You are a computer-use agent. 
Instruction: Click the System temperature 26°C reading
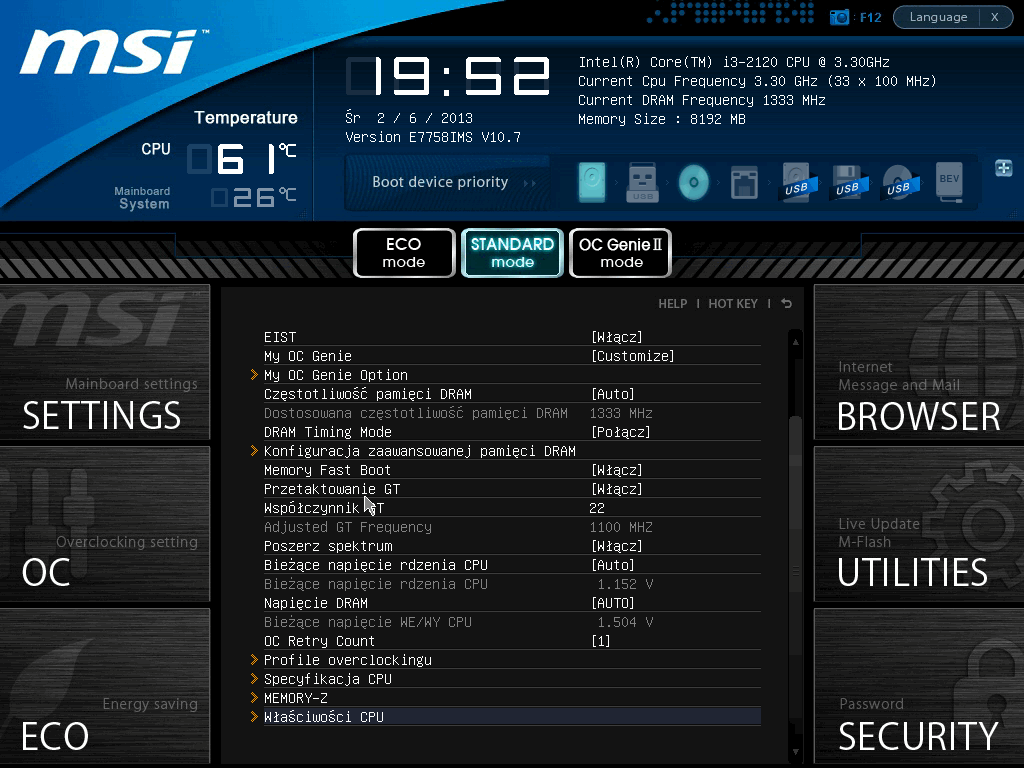coord(253,197)
